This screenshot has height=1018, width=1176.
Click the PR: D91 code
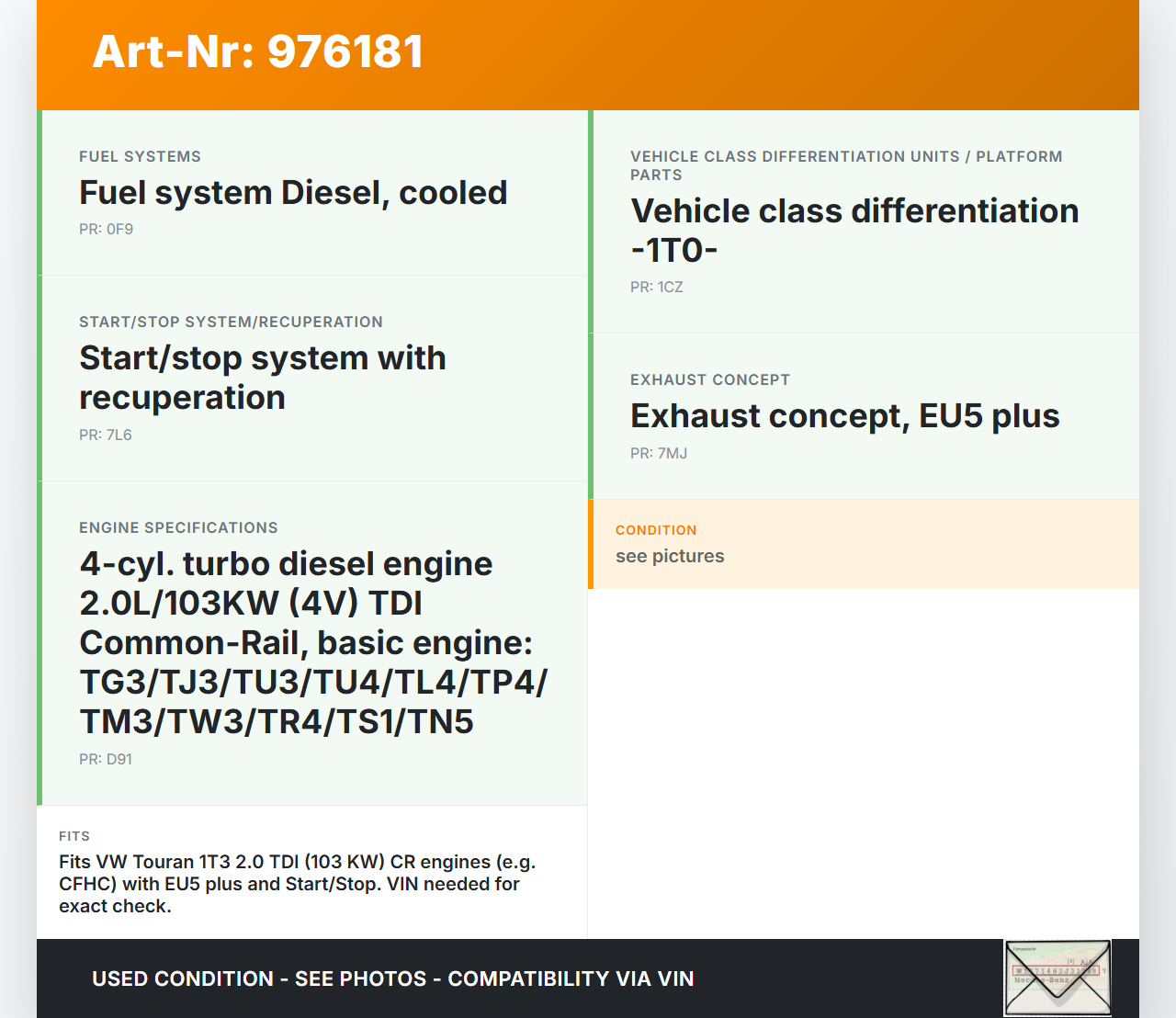tap(105, 760)
